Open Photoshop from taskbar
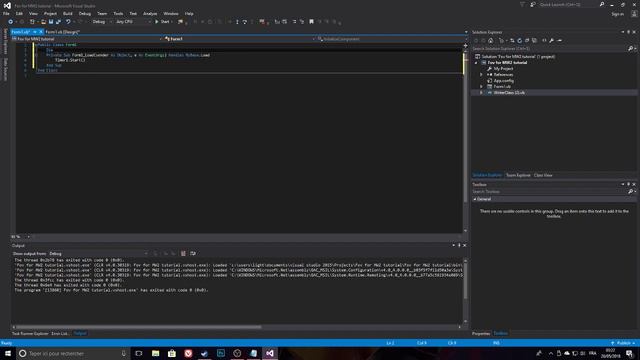The image size is (640, 360). click(x=221, y=353)
